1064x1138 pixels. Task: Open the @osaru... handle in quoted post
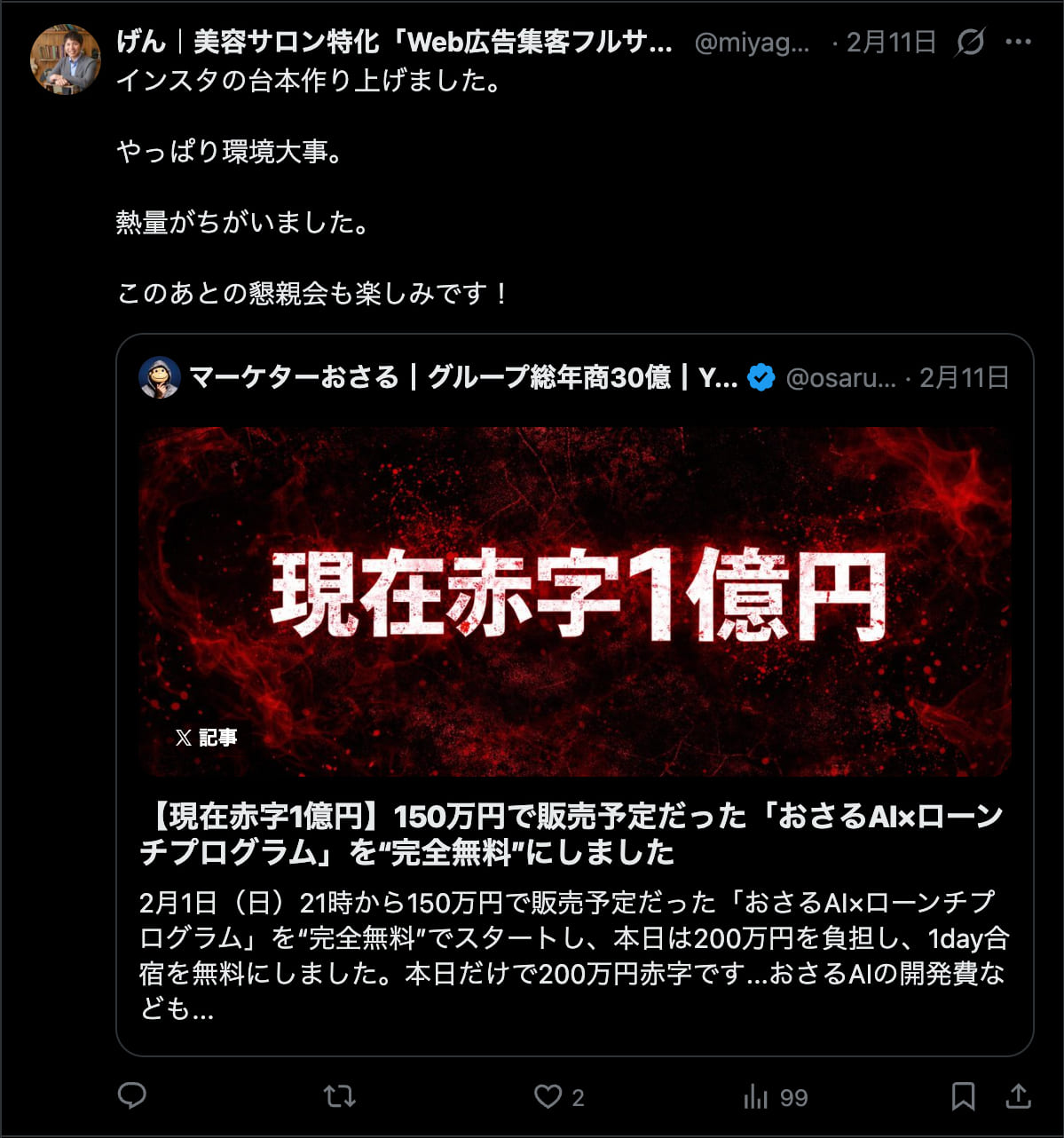(841, 378)
